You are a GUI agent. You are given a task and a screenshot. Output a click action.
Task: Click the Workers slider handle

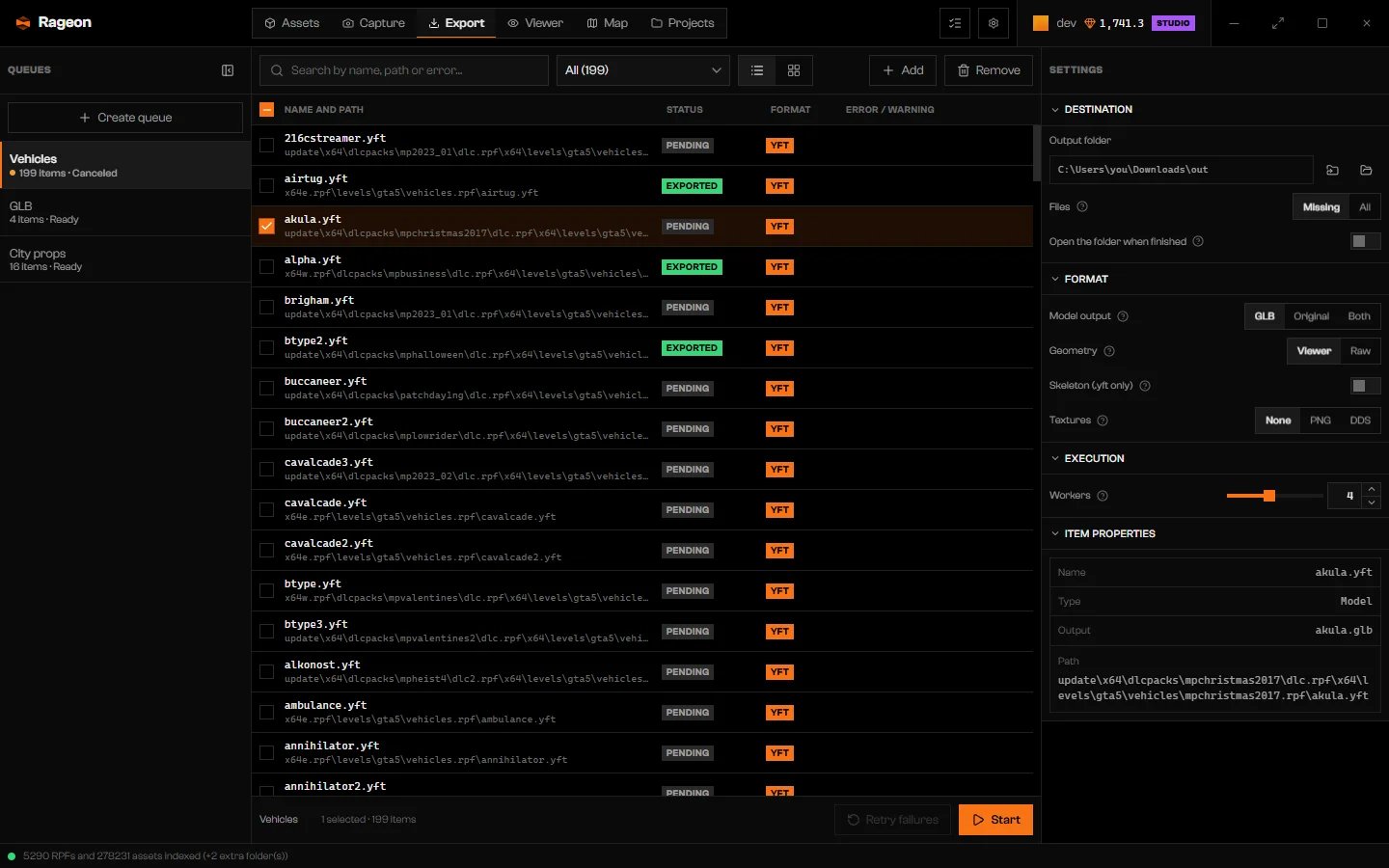1269,496
